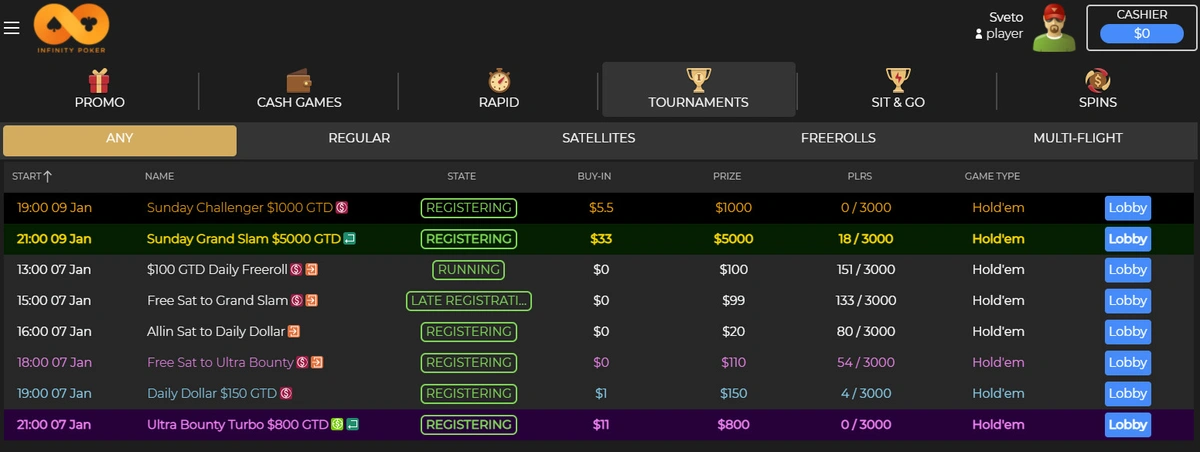Select the Multi-Flight filter
This screenshot has width=1200, height=452.
[x=1077, y=139]
